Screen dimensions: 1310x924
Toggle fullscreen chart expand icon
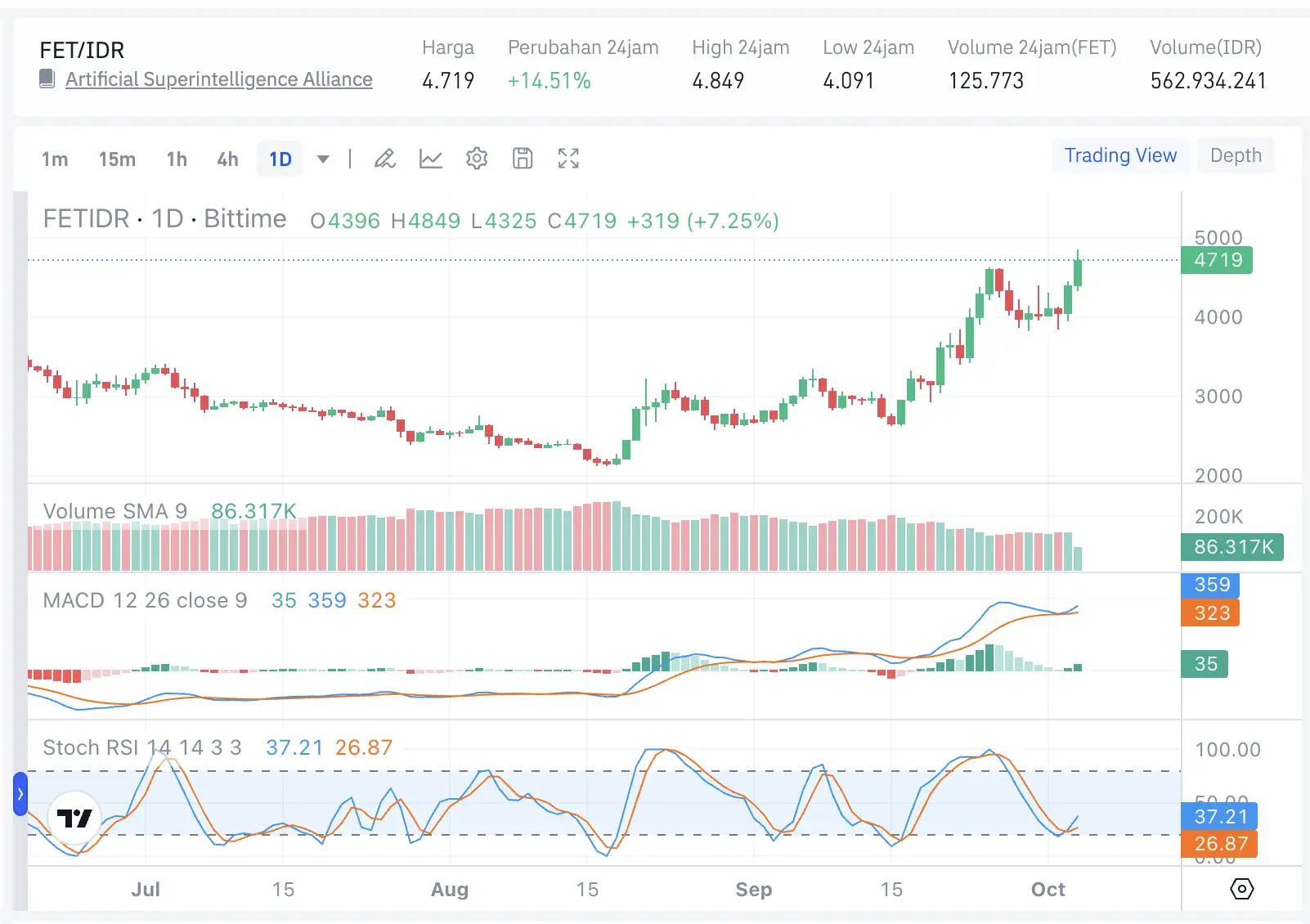(x=568, y=159)
